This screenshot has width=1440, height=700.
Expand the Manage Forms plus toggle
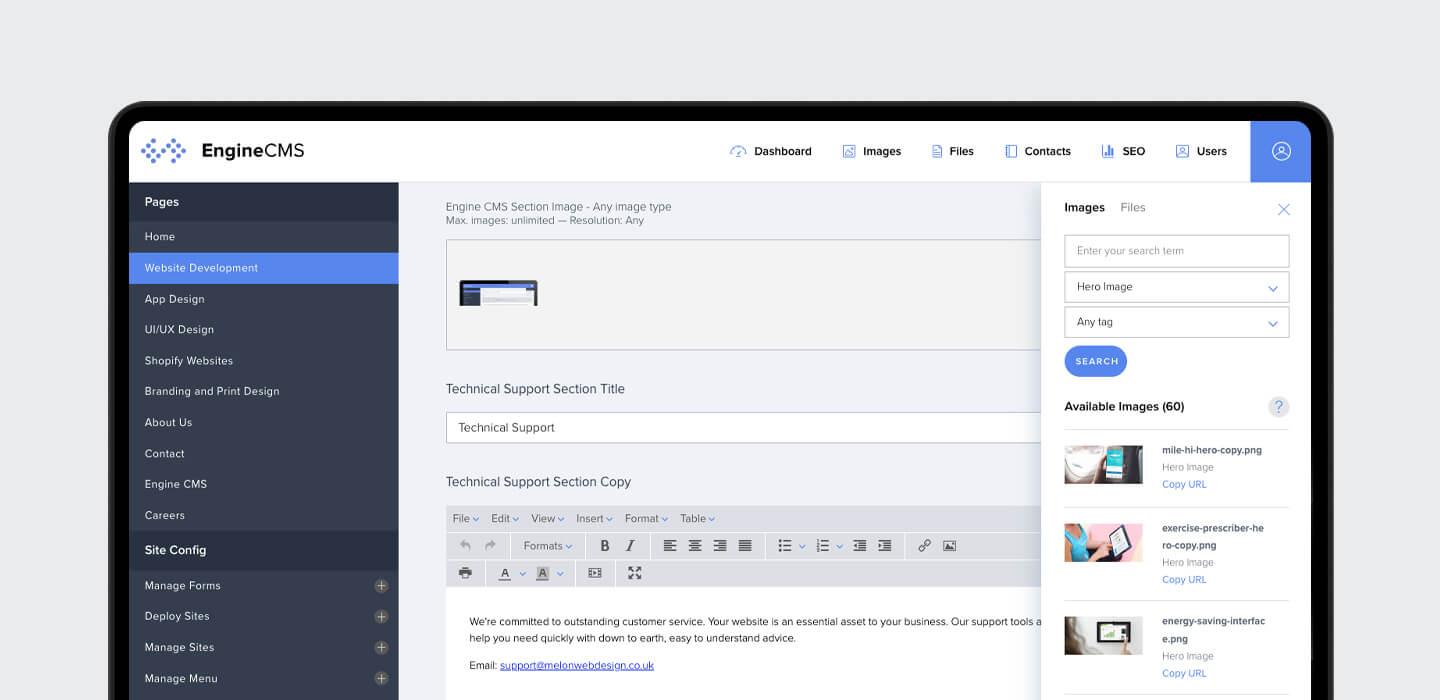coord(381,586)
